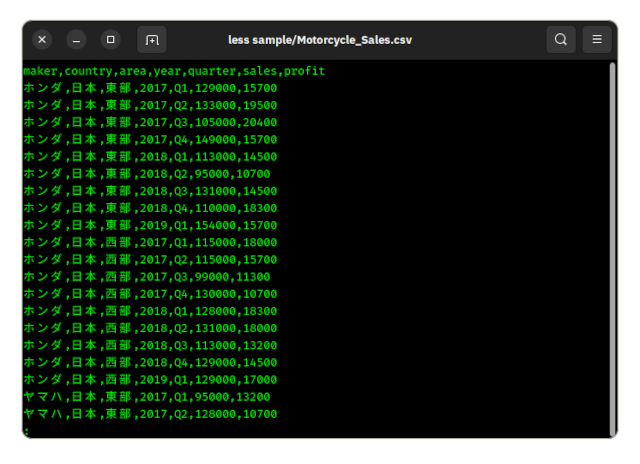Click the row with sales 110000
Screen dimensions: 640x464
click(x=150, y=208)
